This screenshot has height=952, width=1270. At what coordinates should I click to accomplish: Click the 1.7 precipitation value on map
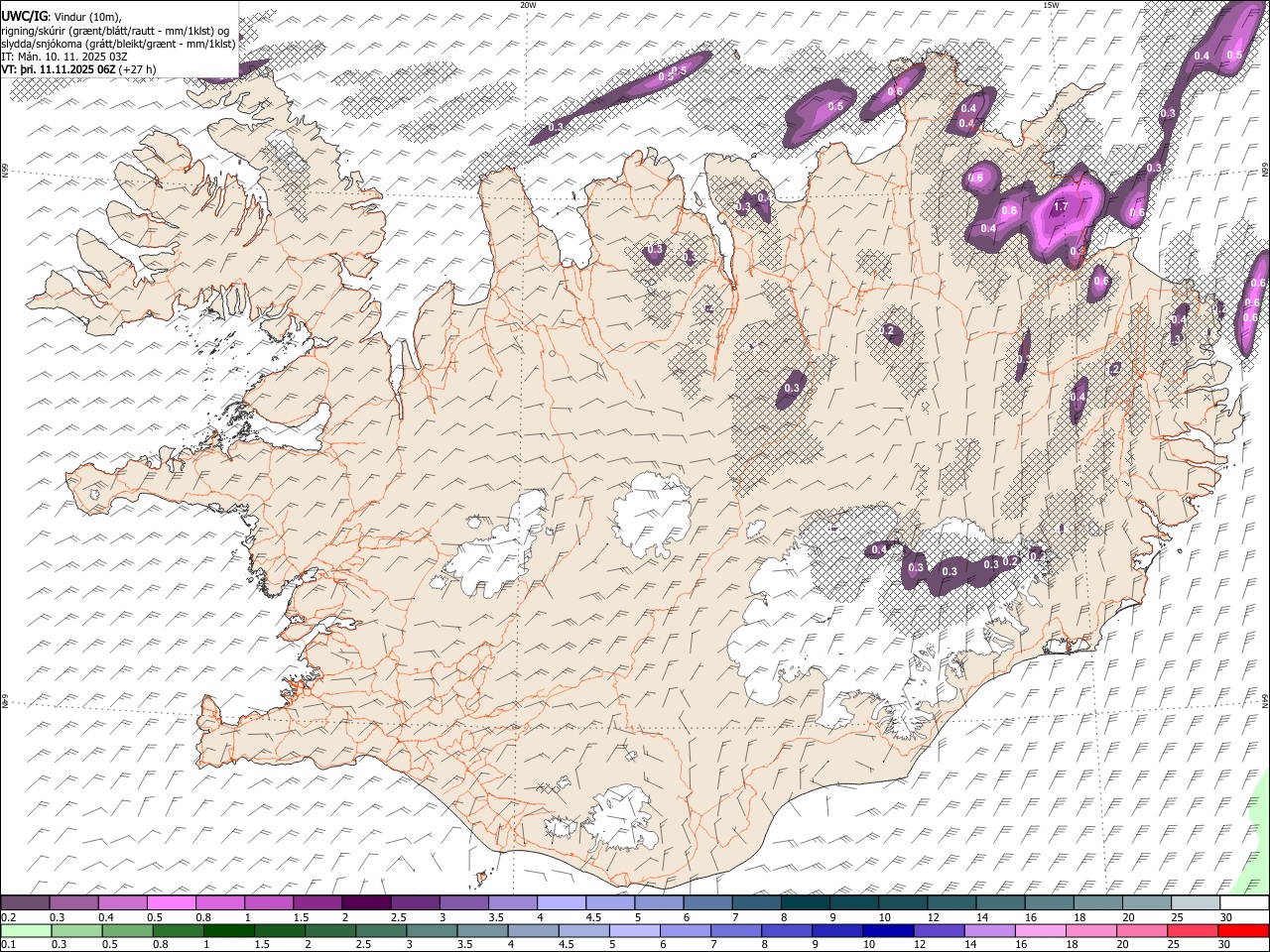1060,206
